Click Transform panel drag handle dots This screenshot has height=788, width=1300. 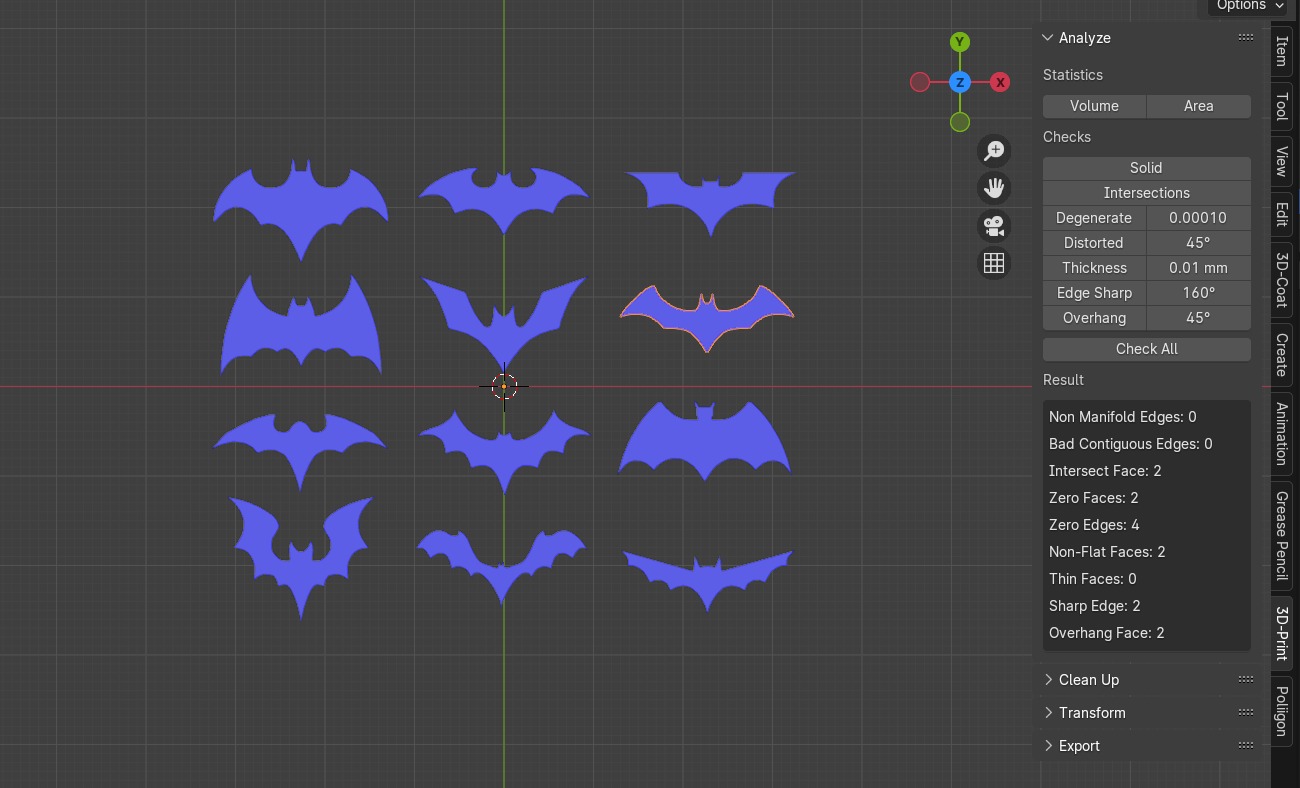(x=1246, y=712)
